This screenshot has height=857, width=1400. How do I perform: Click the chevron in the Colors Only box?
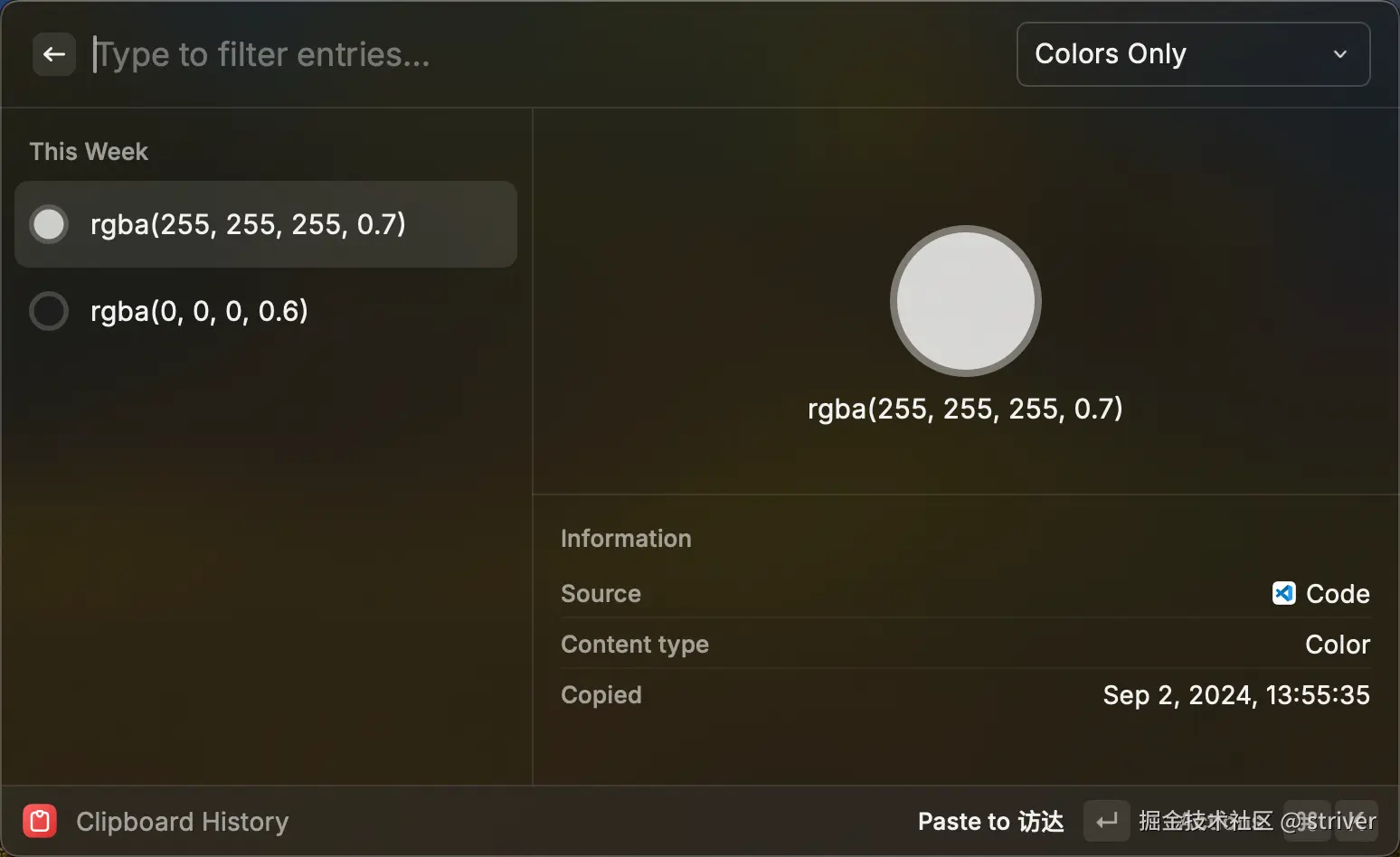tap(1340, 54)
